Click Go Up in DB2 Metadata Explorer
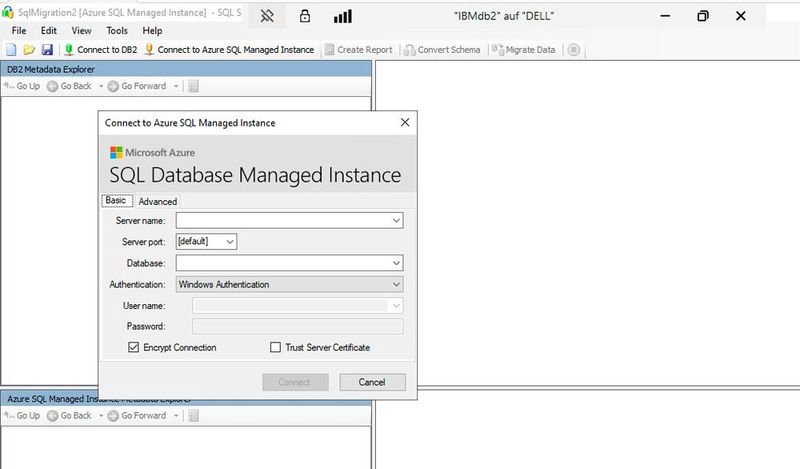 22,86
